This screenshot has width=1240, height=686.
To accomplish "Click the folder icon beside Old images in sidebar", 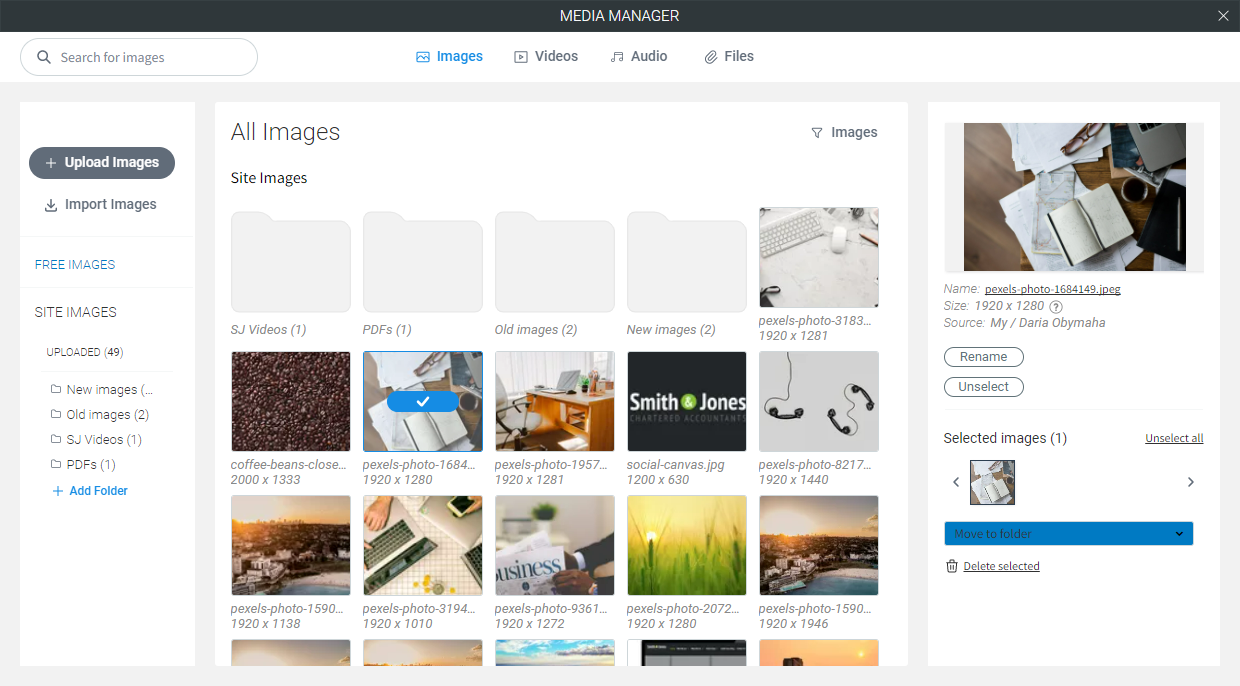I will [x=57, y=414].
